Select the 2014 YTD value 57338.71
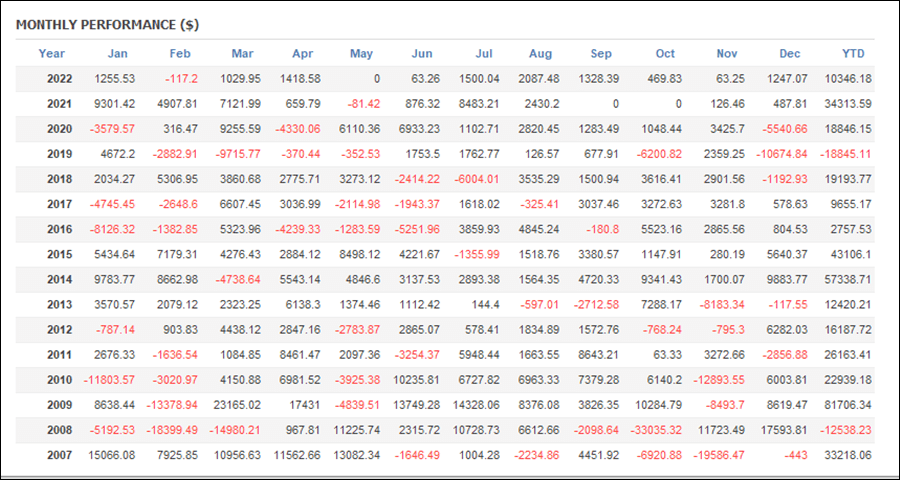The width and height of the screenshot is (900, 480). (848, 280)
